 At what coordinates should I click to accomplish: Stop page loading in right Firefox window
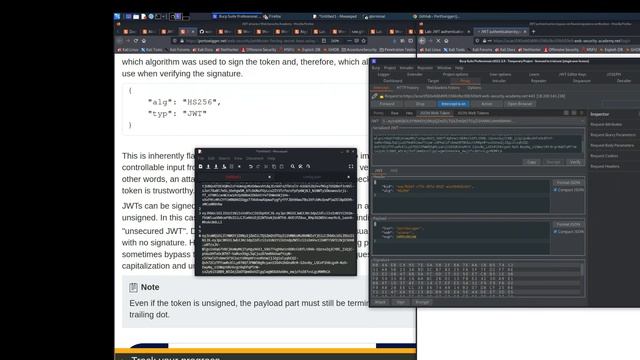coord(438,41)
